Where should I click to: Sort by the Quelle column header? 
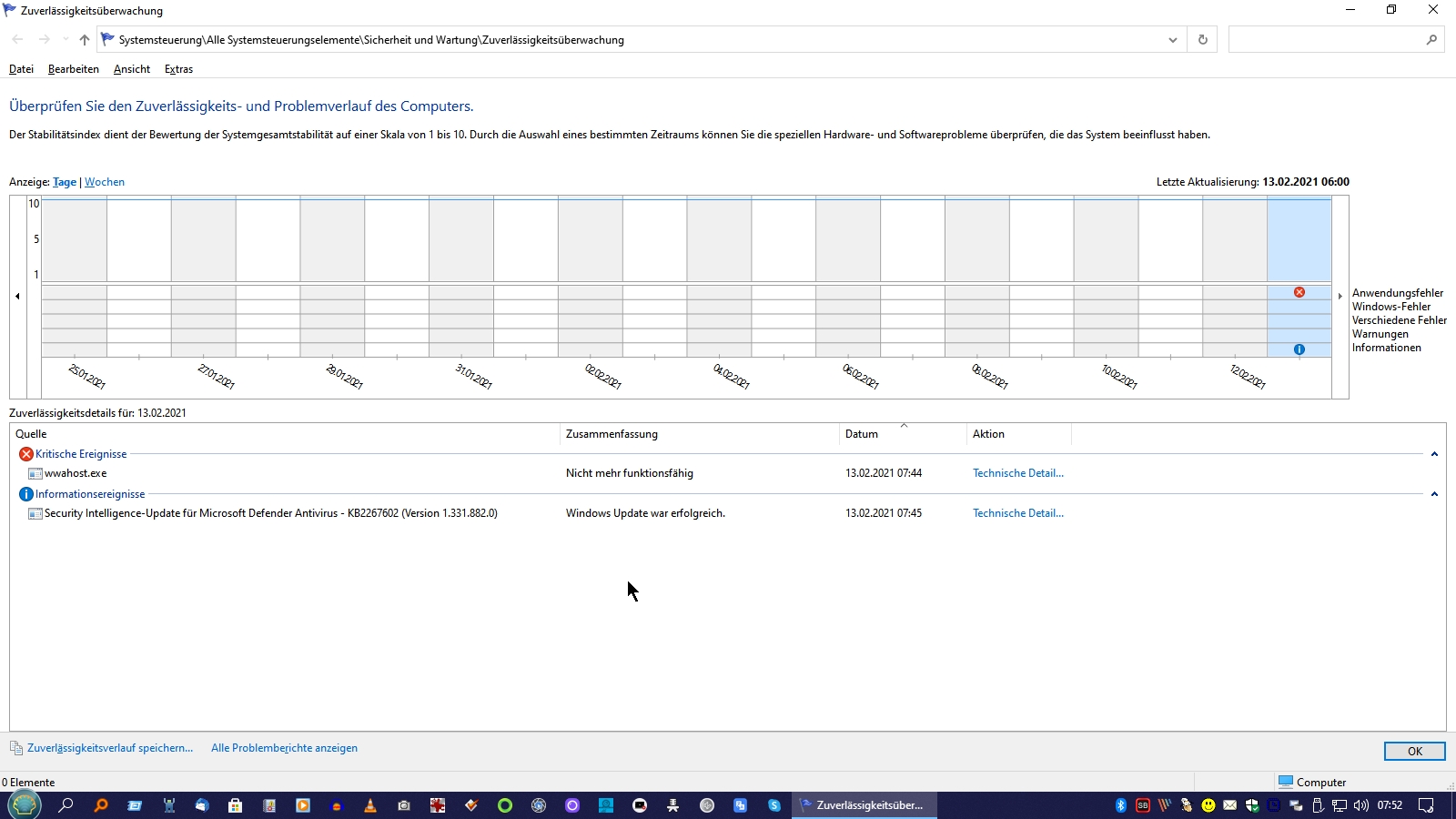click(x=285, y=434)
